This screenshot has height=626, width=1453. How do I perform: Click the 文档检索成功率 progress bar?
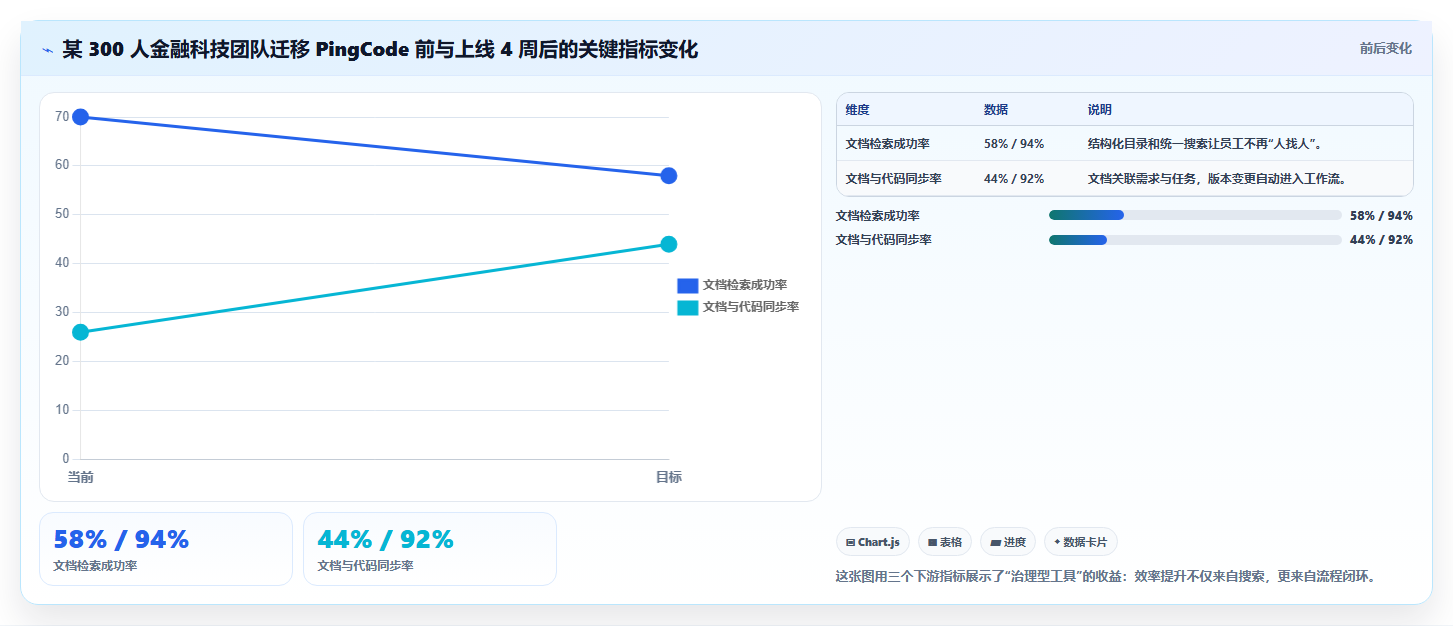coord(1195,215)
